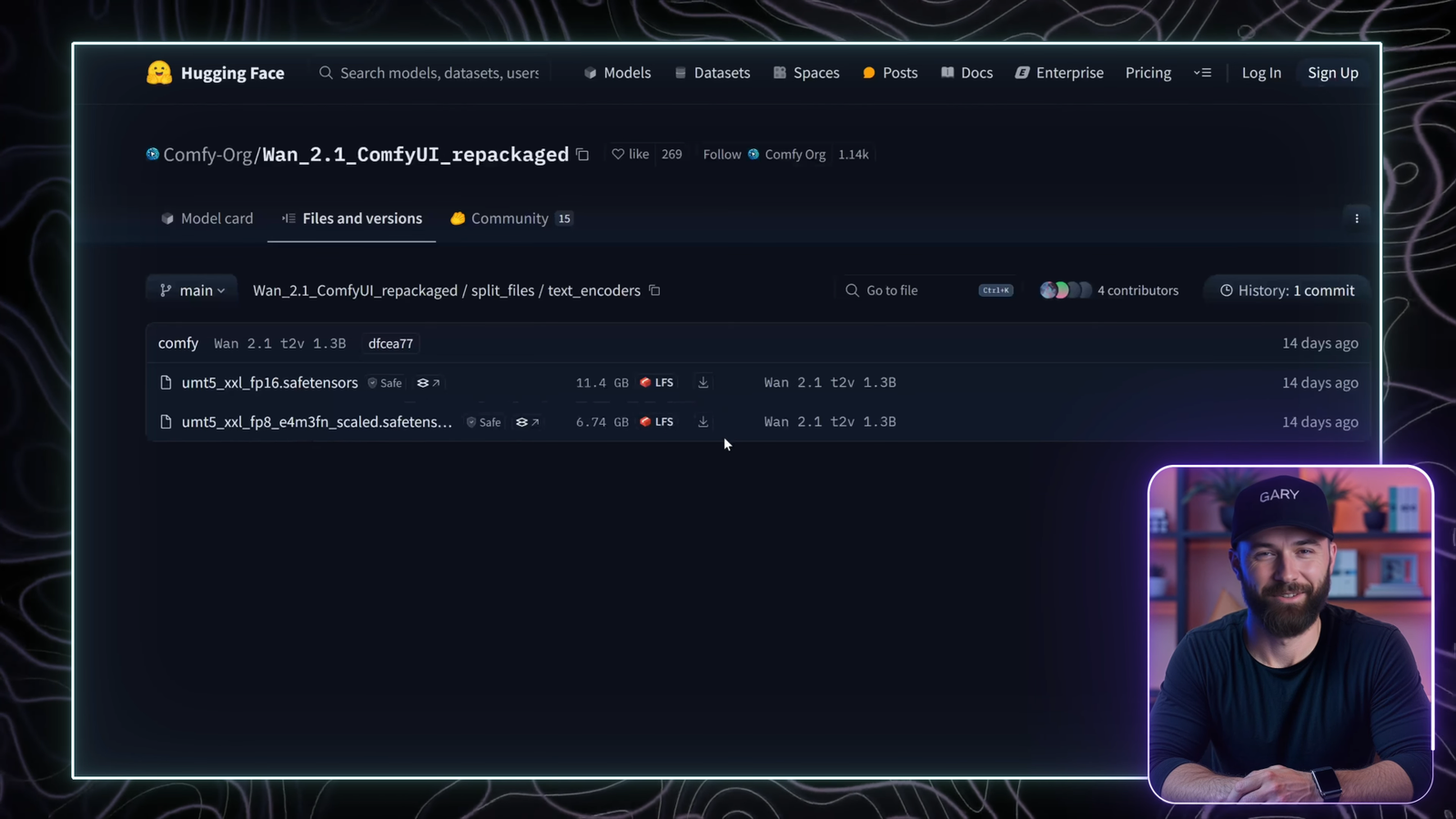Open the Models page
The width and height of the screenshot is (1456, 819).
[x=618, y=73]
